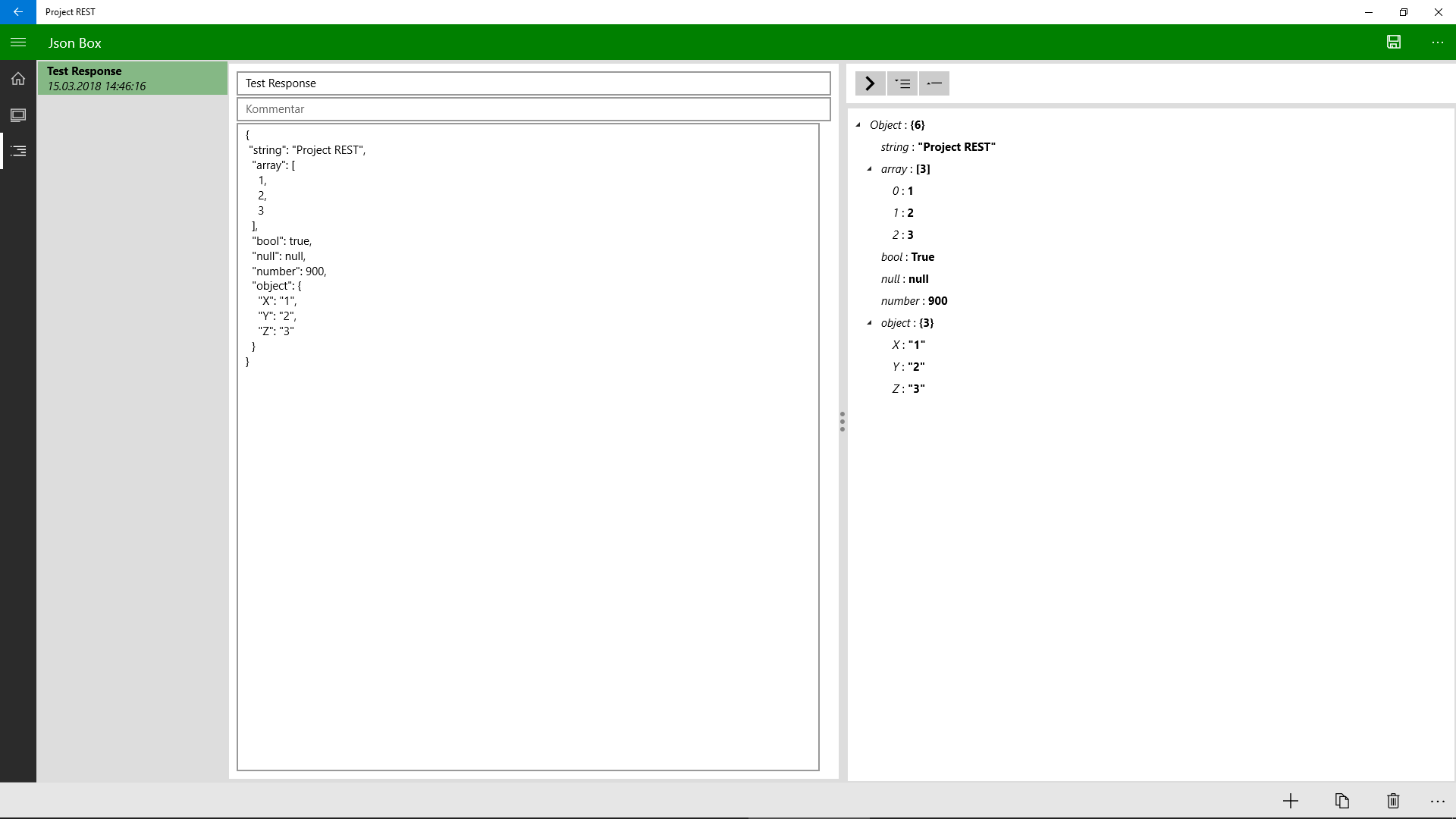
Task: Parse JSON with the arrow button
Action: tap(870, 83)
